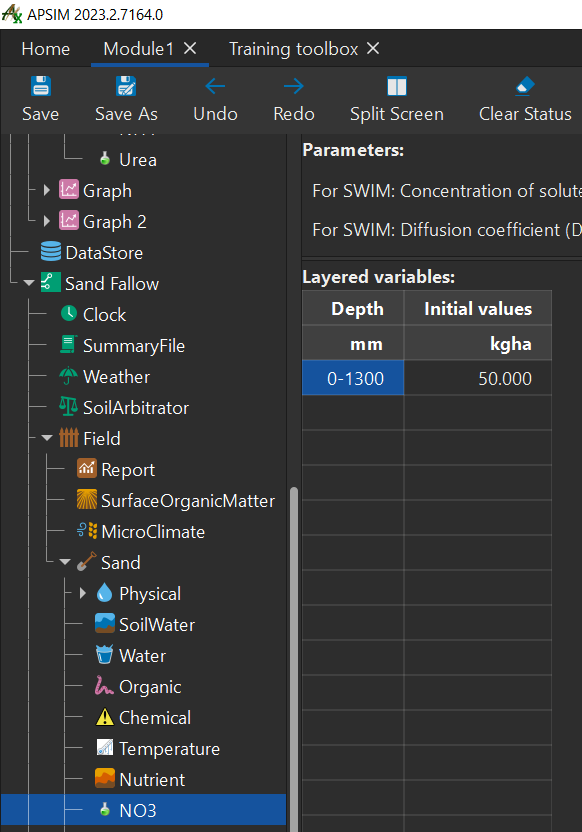Select the DataStore database icon
This screenshot has height=832, width=582.
click(51, 252)
